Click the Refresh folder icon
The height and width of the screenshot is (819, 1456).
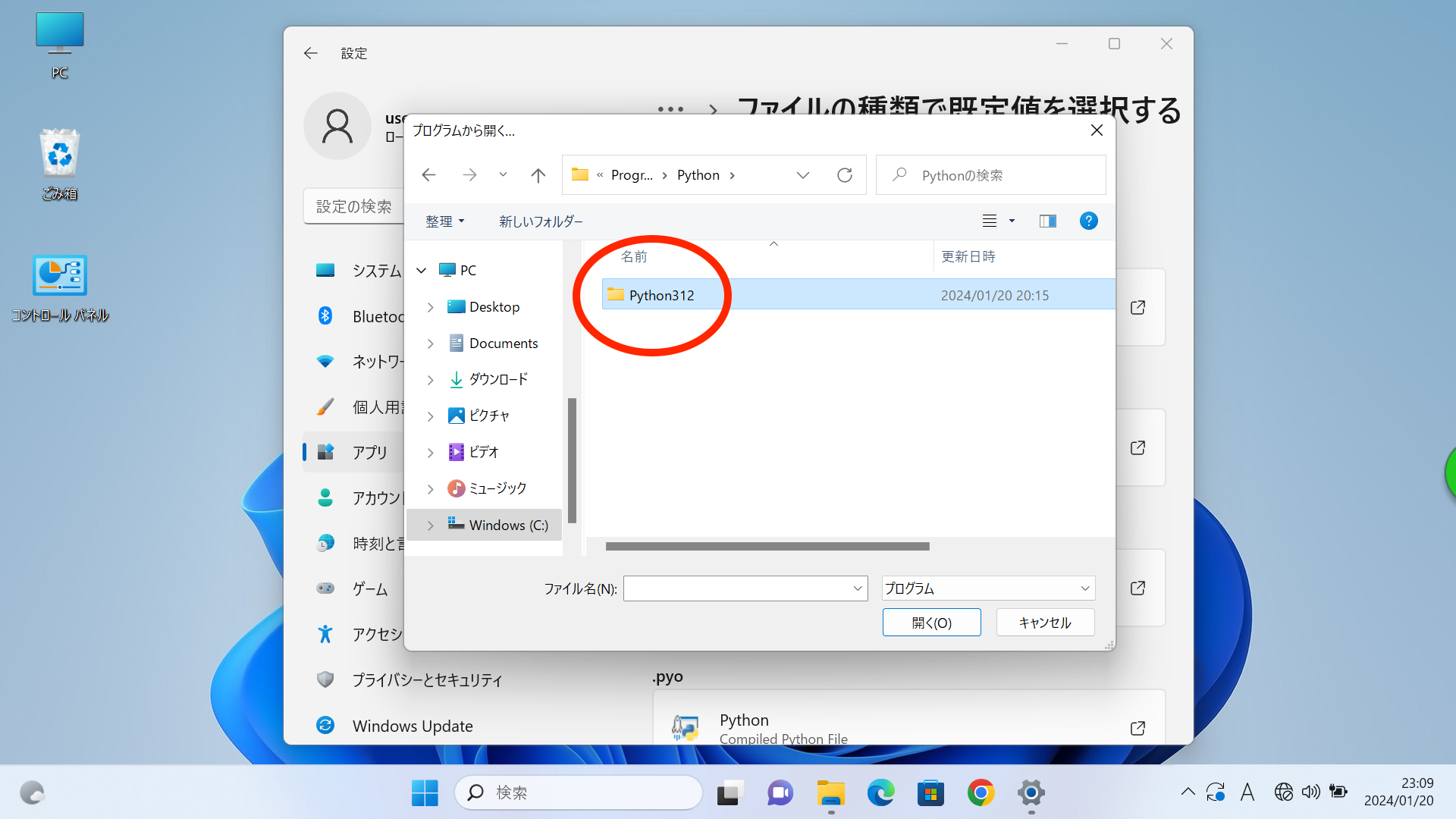click(844, 175)
